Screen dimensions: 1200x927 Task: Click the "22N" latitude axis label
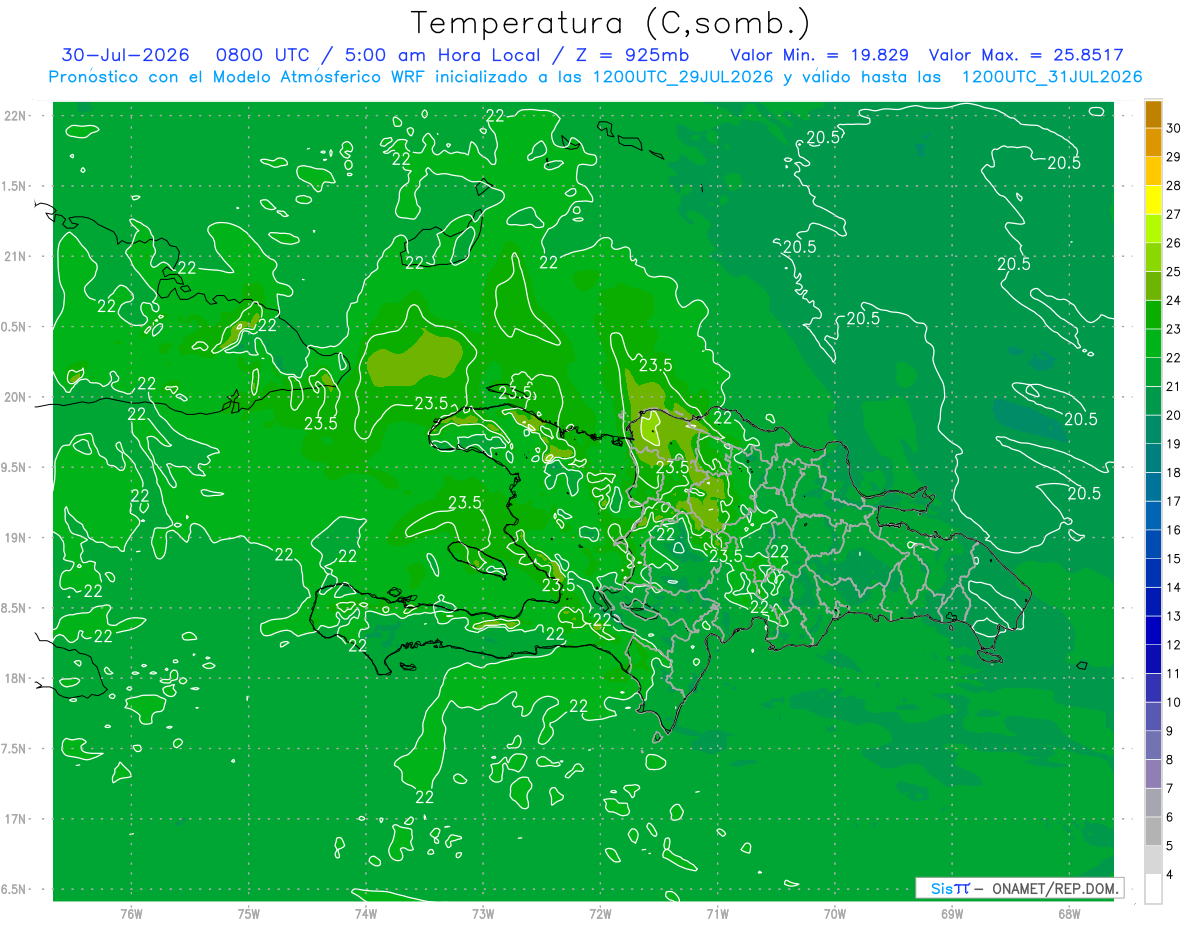pyautogui.click(x=15, y=116)
